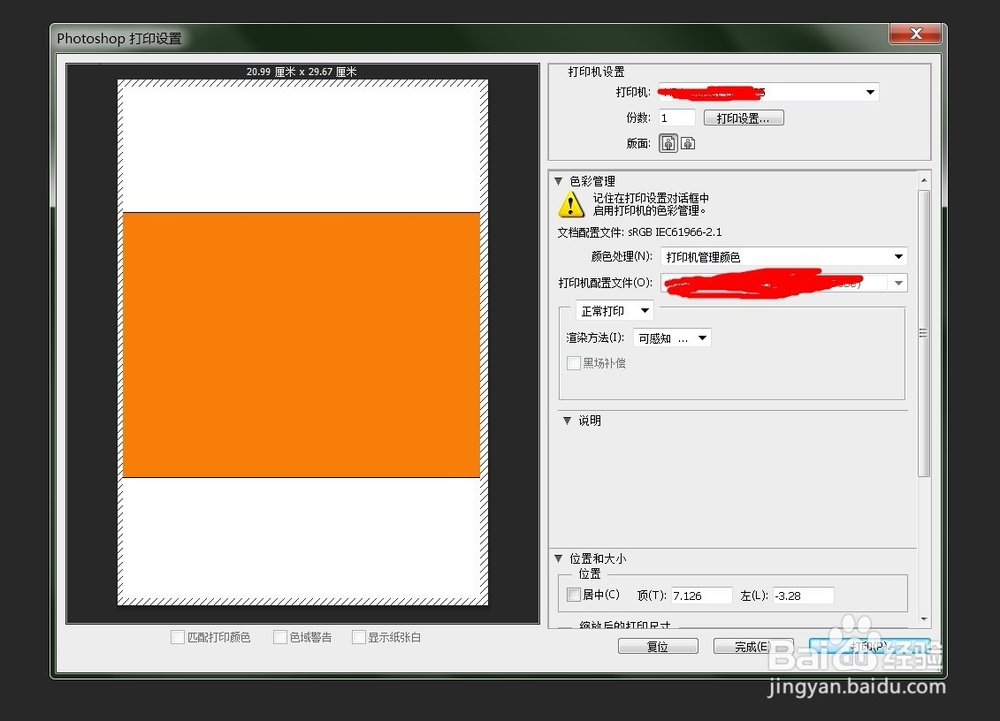Screen dimensions: 1000x721
Task: Click the yellow warning icon in color management
Action: (x=571, y=205)
